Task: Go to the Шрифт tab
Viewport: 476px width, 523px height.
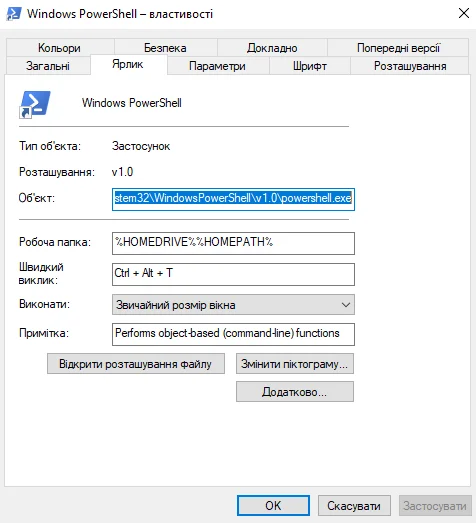Action: 310,66
